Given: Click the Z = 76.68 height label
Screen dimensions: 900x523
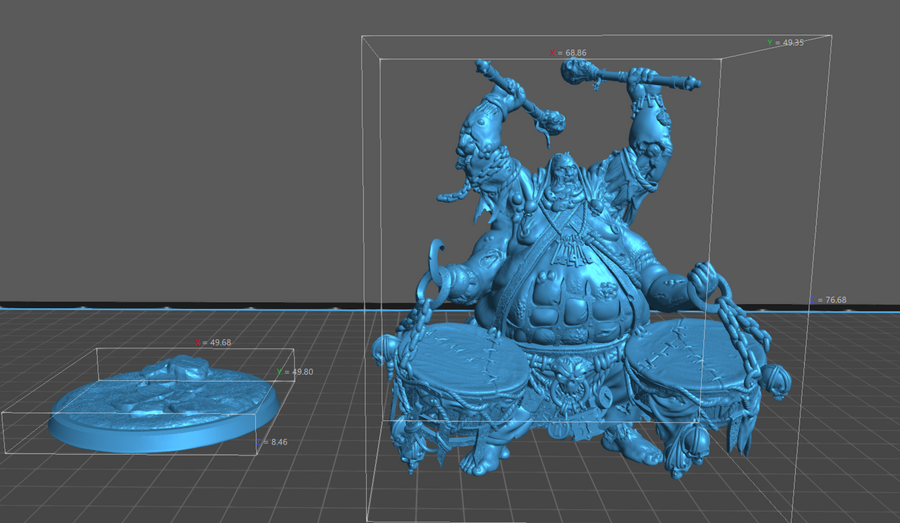Looking at the screenshot, I should 829,300.
